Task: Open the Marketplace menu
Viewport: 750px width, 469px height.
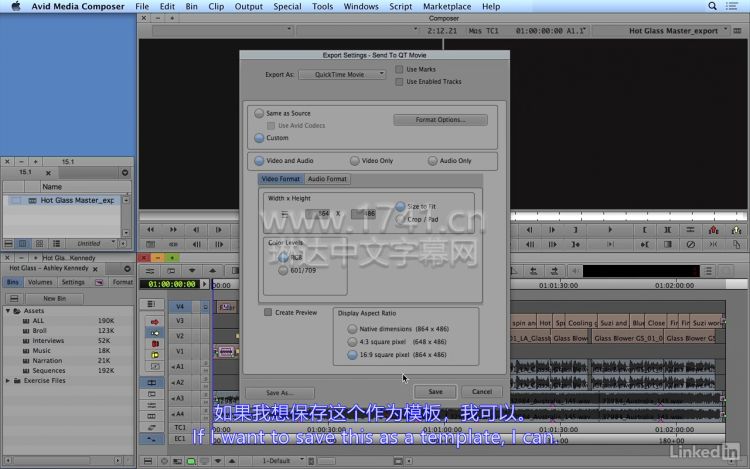Action: 447,6
